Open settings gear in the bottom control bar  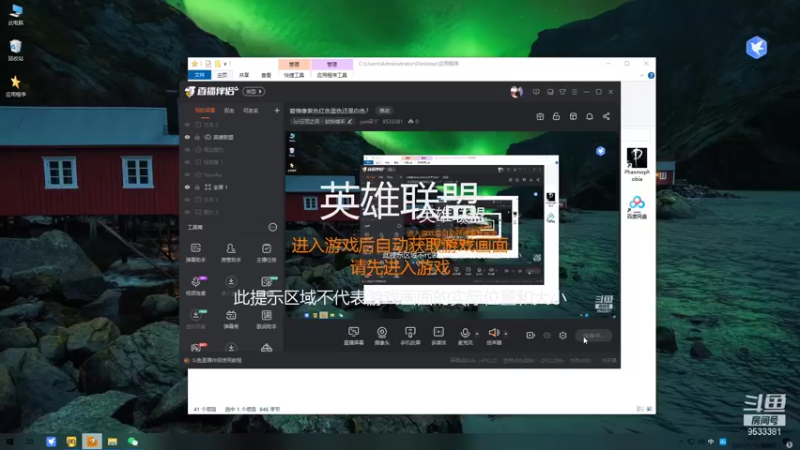[563, 335]
